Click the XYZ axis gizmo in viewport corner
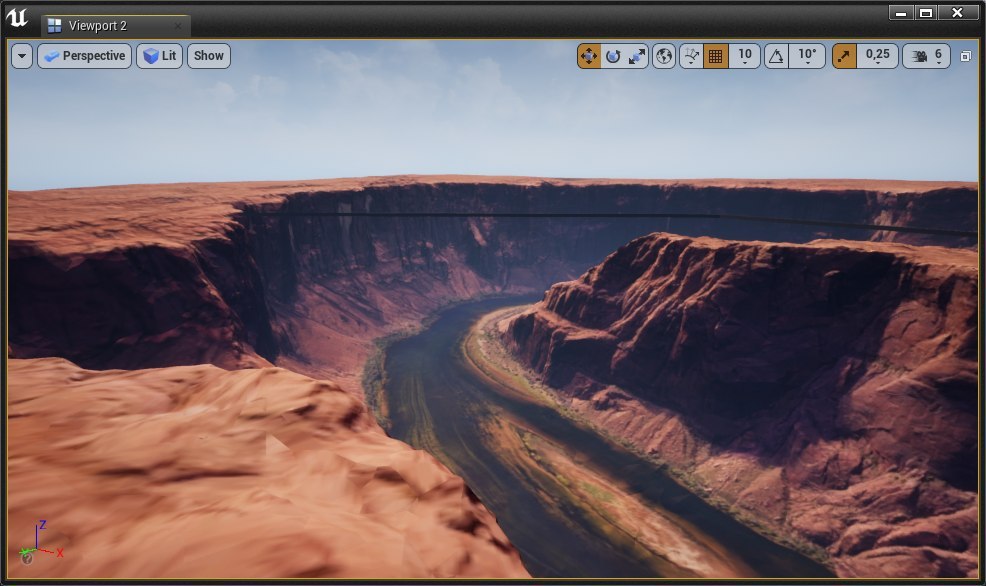Image resolution: width=986 pixels, height=586 pixels. click(x=40, y=542)
